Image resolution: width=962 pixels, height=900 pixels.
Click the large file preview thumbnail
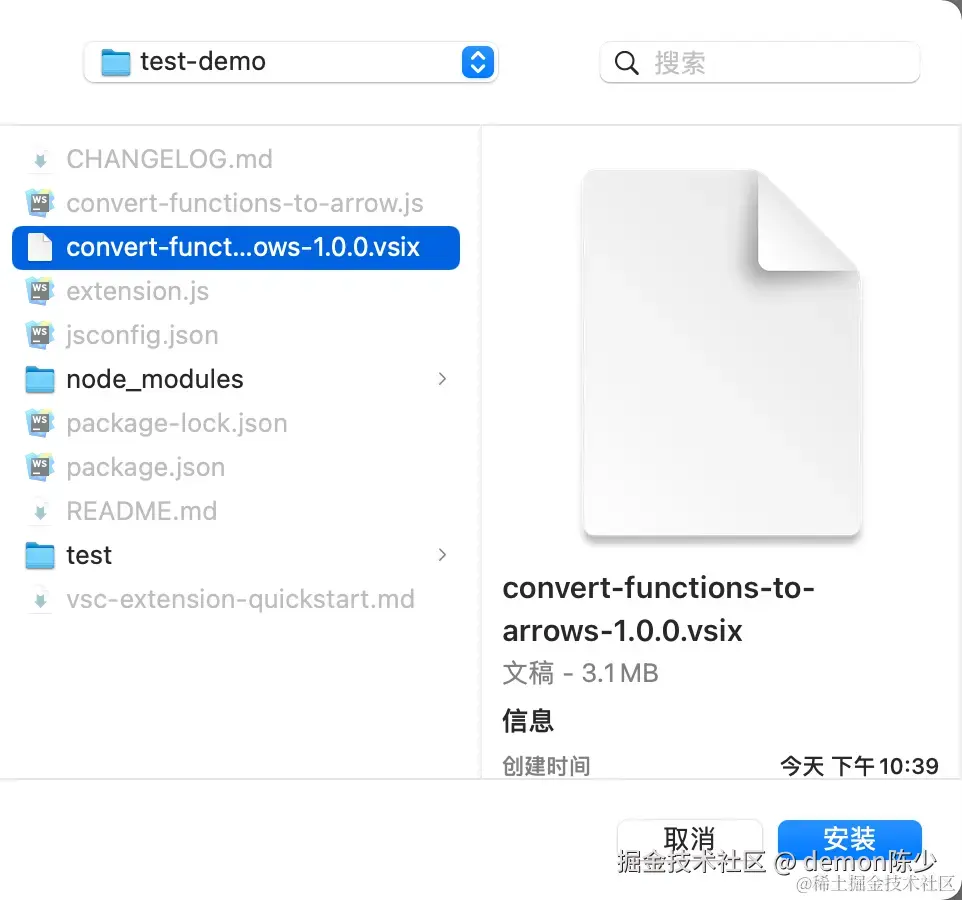(x=721, y=354)
